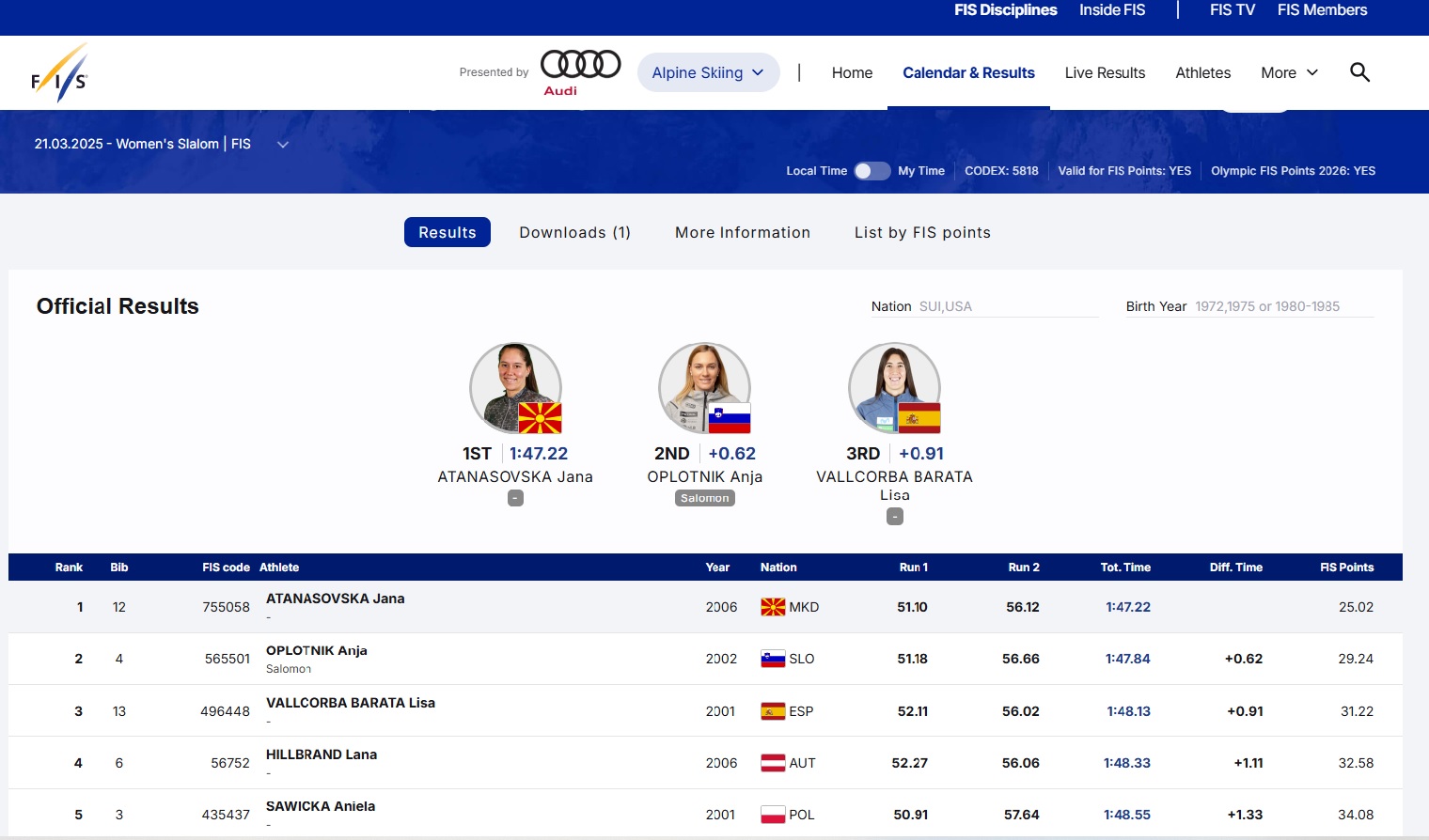Click the MKD flag in first row
The width and height of the screenshot is (1429, 840).
tap(773, 607)
